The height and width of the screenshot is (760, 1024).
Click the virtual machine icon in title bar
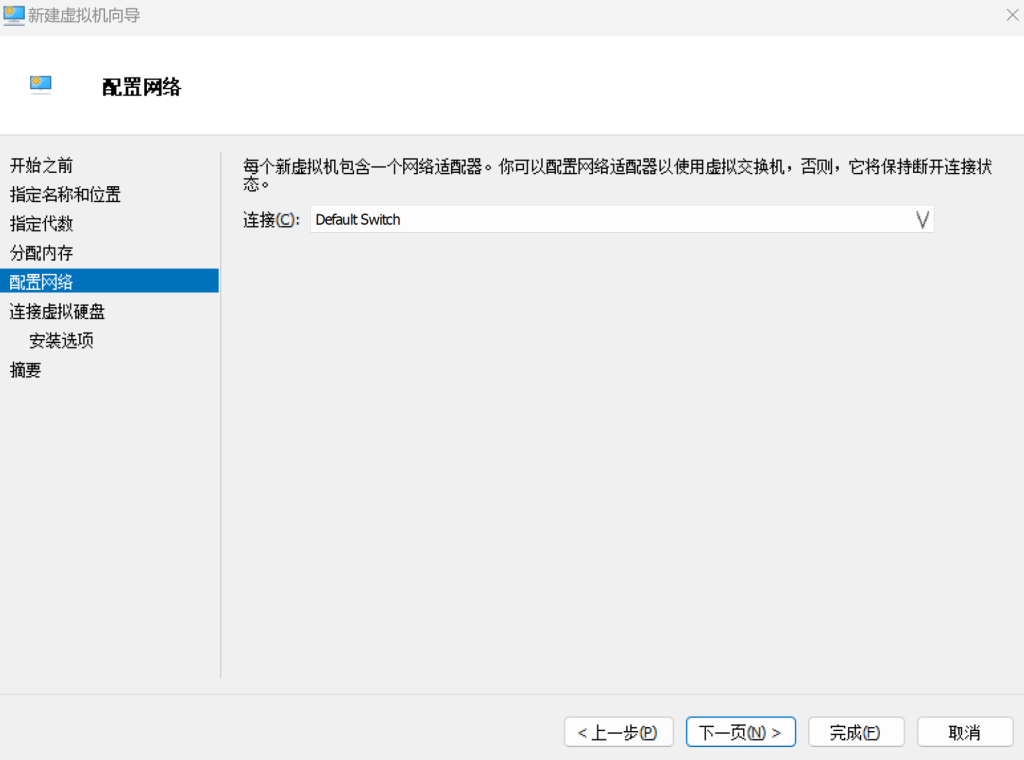(x=14, y=15)
